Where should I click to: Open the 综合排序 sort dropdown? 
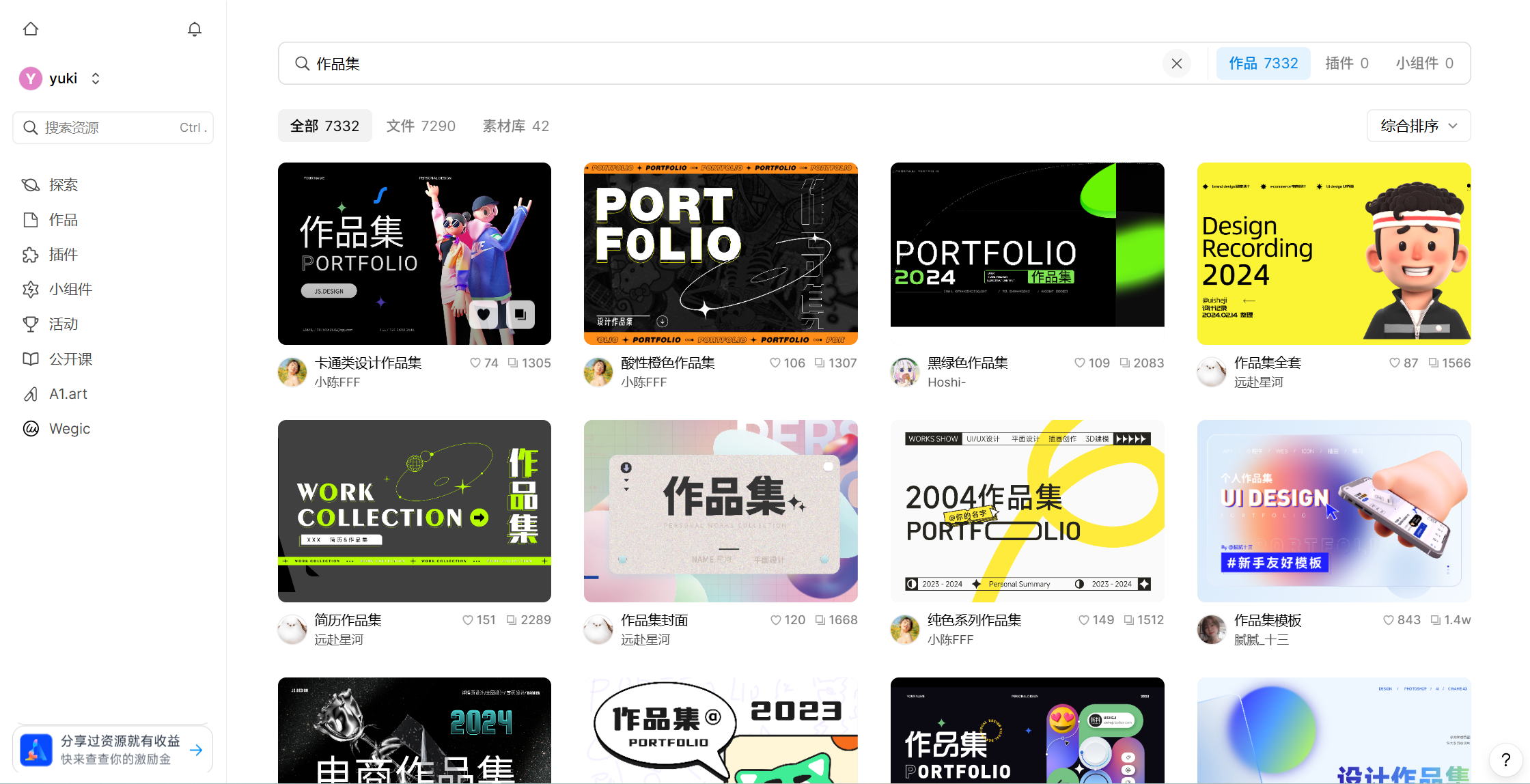(x=1419, y=126)
